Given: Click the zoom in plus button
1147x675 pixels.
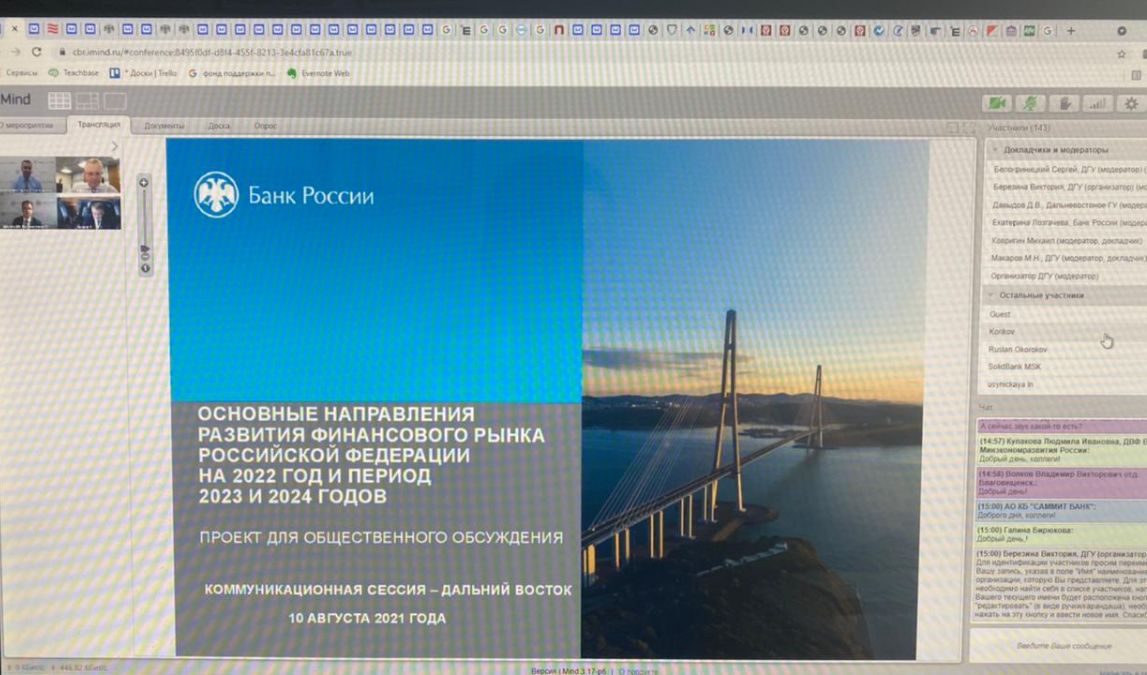Looking at the screenshot, I should 144,182.
